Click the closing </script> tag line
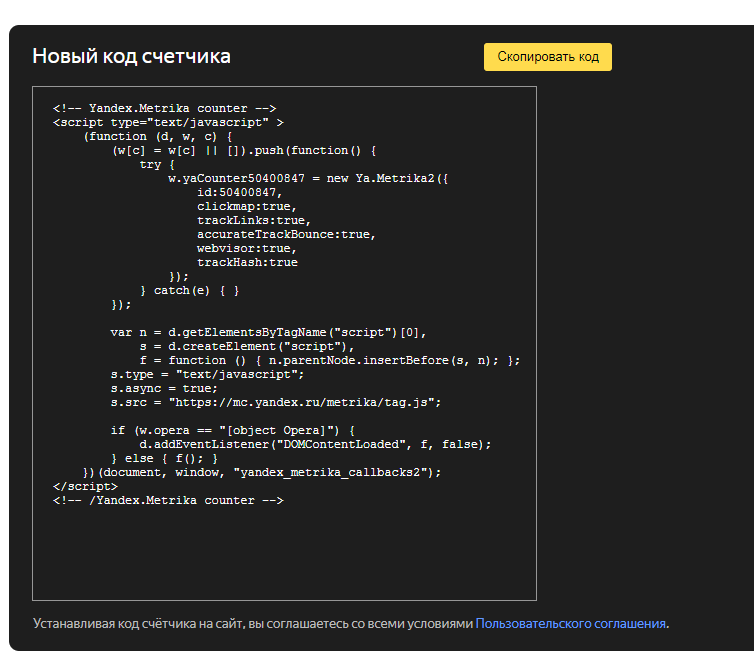 (85, 486)
